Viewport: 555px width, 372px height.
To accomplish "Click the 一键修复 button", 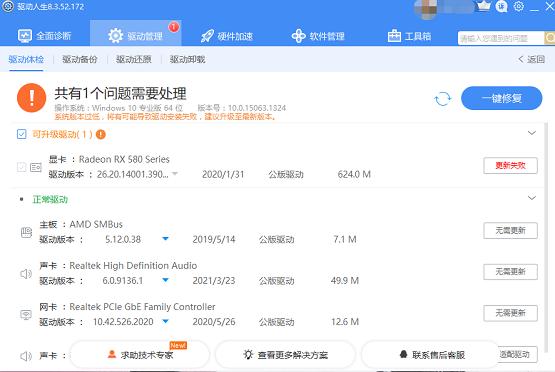I will [x=502, y=98].
